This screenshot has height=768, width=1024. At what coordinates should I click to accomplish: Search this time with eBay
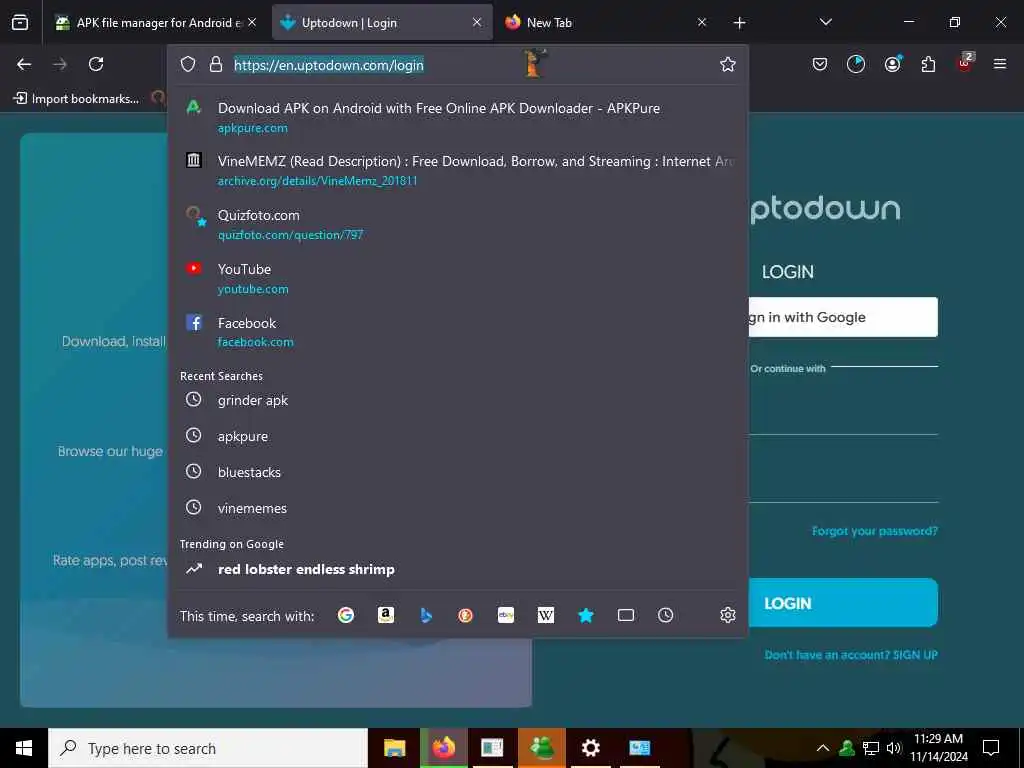(506, 615)
